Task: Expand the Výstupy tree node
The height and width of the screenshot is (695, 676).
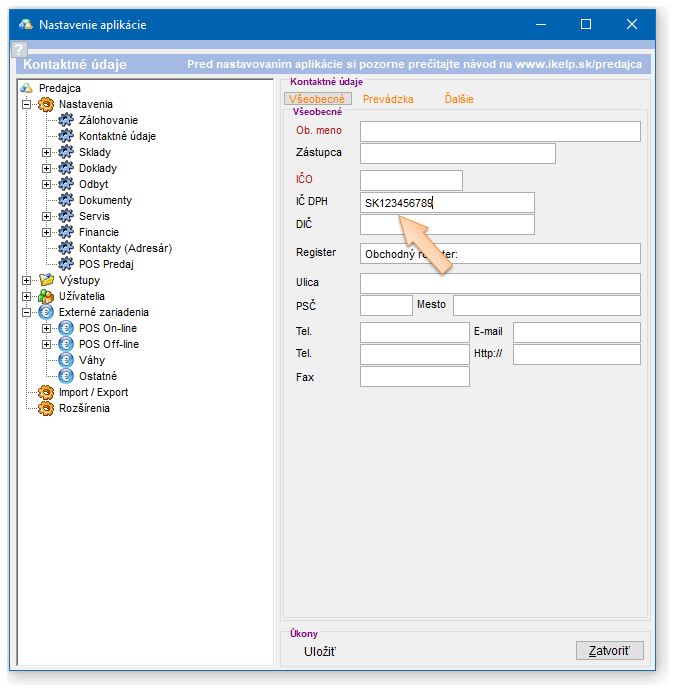Action: [26, 280]
